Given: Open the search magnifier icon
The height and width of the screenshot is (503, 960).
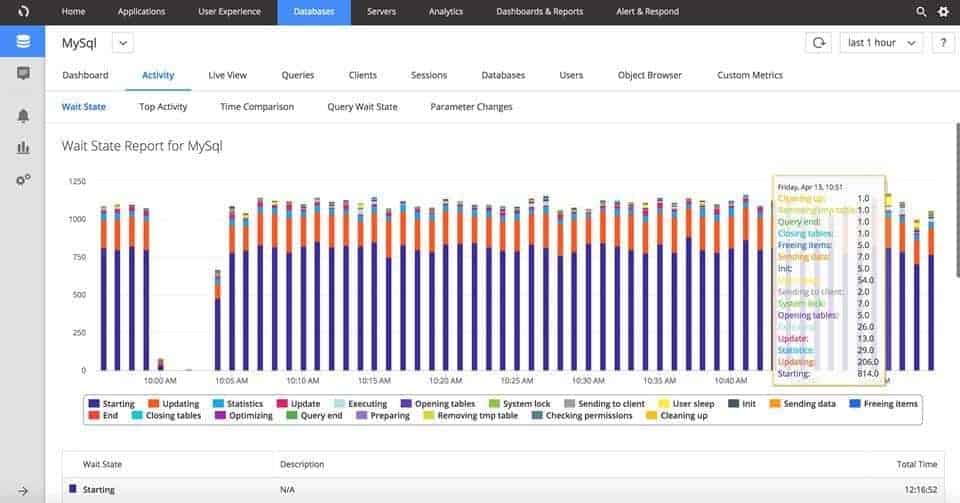Looking at the screenshot, I should [x=921, y=12].
